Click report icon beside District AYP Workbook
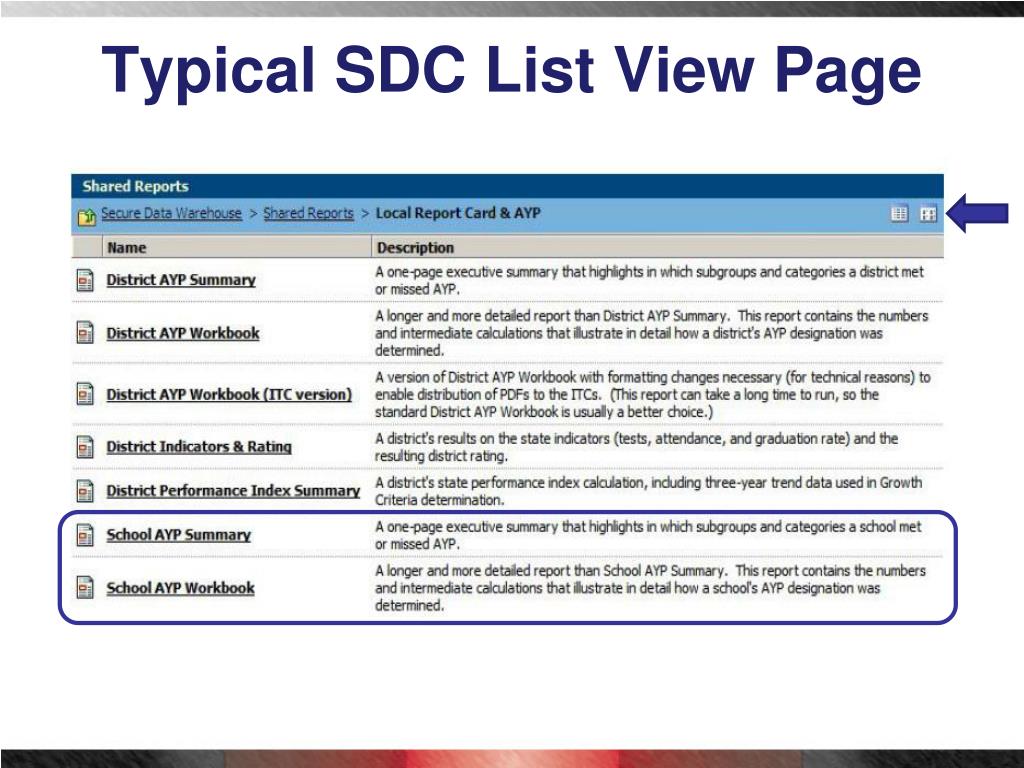 tap(85, 332)
